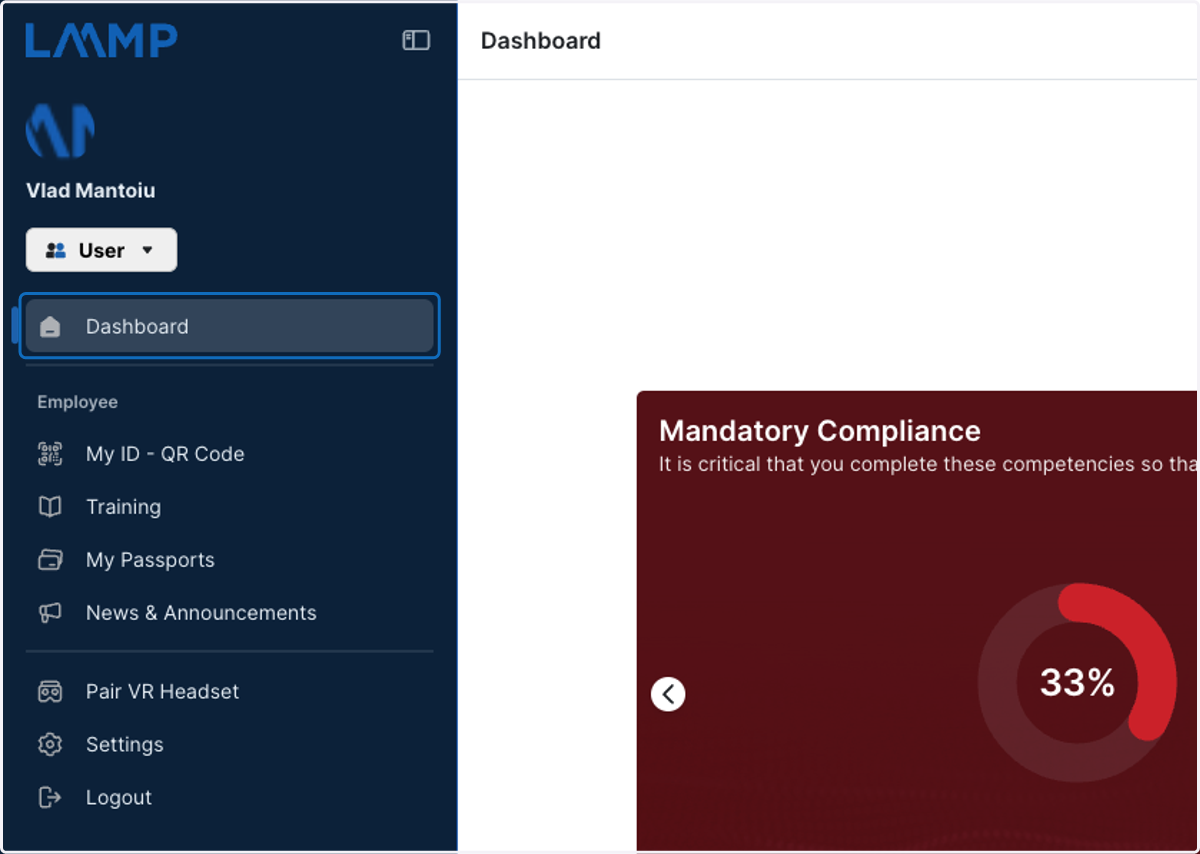Viewport: 1200px width, 854px height.
Task: Open Vlad Mantoiu's avatar image
Action: [60, 131]
